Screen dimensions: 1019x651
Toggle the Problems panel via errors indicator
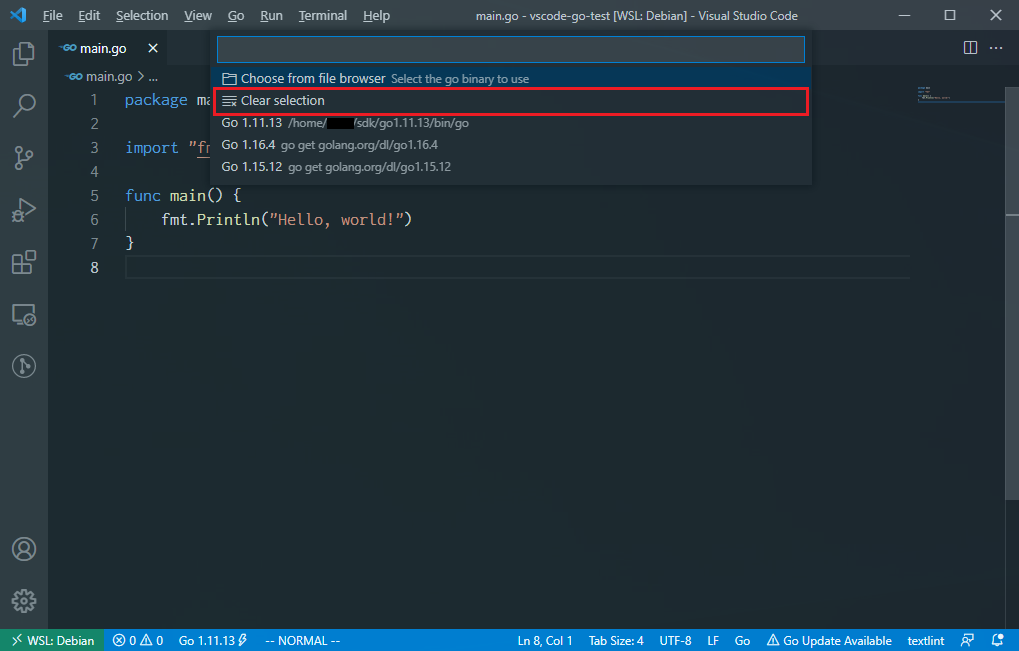tap(137, 640)
